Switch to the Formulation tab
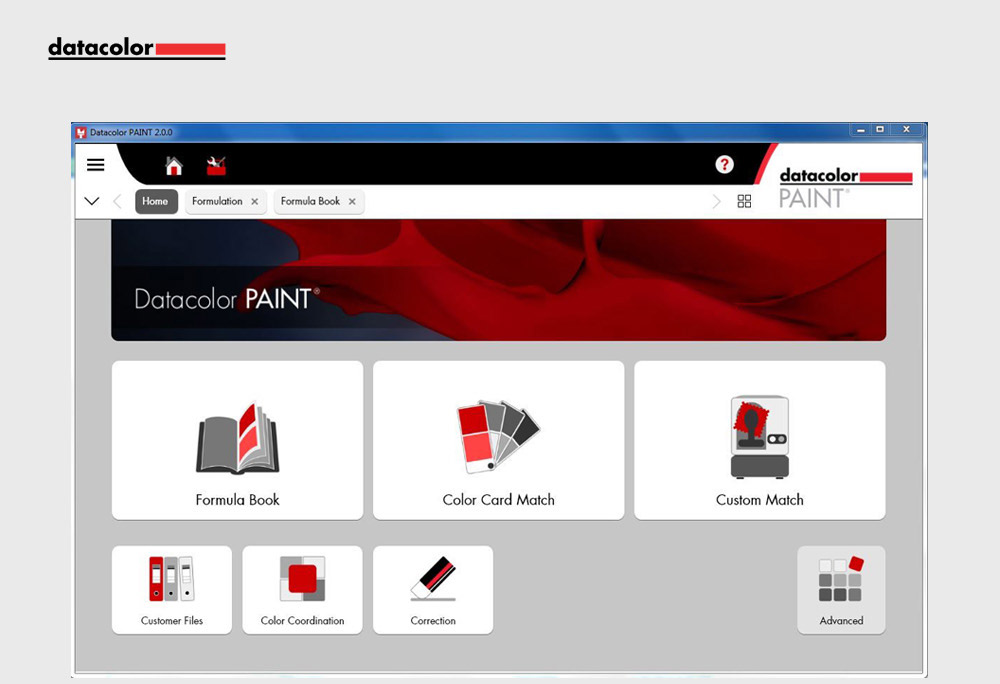This screenshot has width=1000, height=684. point(217,201)
